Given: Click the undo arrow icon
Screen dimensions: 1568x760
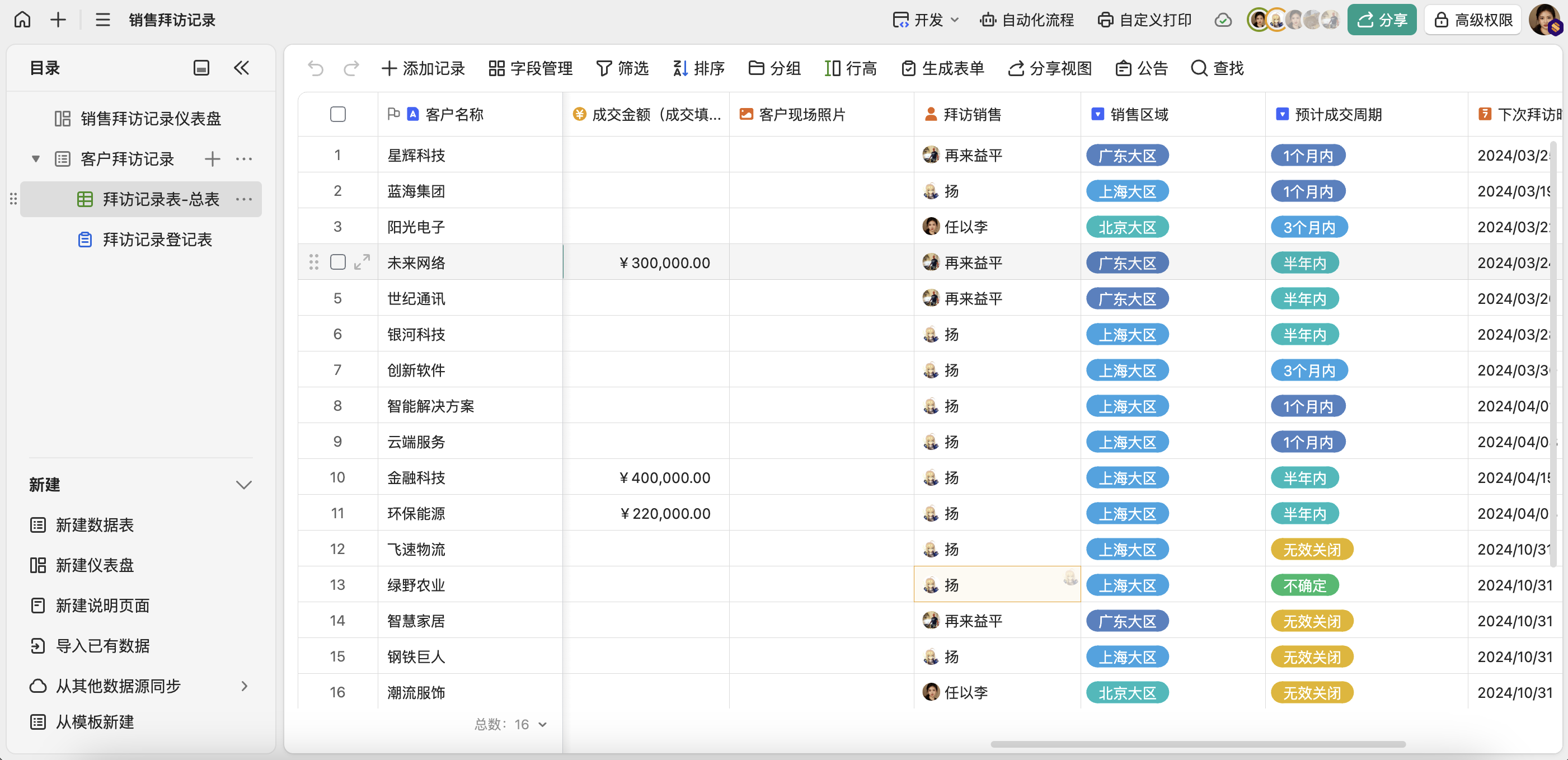Looking at the screenshot, I should click(315, 68).
